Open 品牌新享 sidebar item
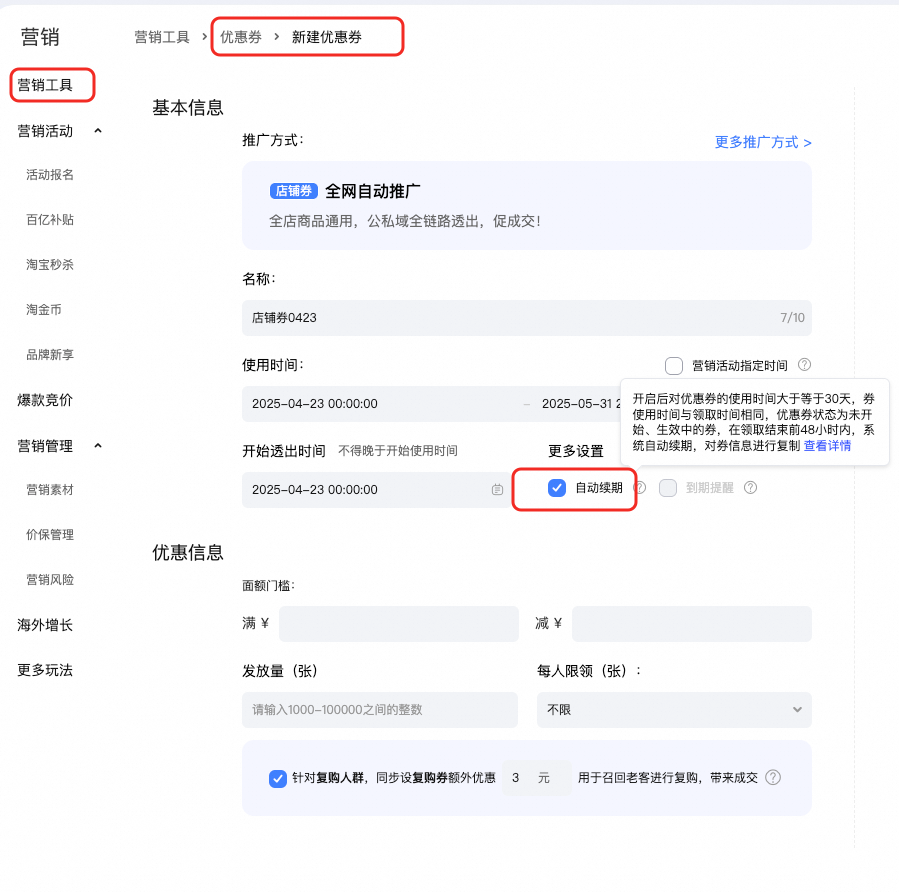Image resolution: width=899 pixels, height=892 pixels. point(50,355)
